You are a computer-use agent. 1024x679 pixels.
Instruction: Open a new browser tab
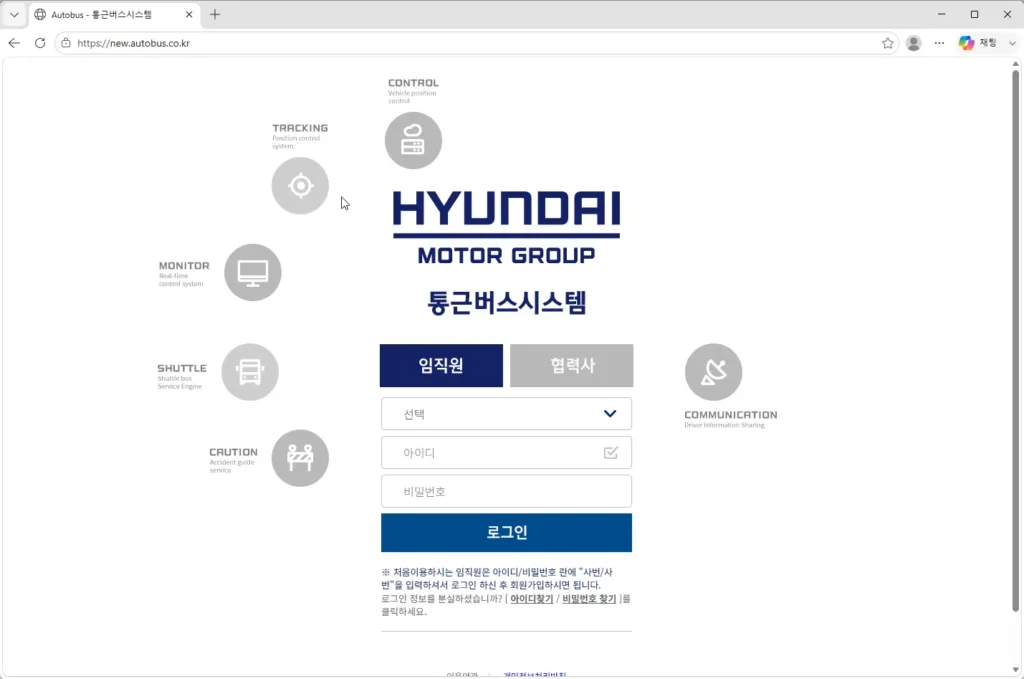(x=215, y=14)
